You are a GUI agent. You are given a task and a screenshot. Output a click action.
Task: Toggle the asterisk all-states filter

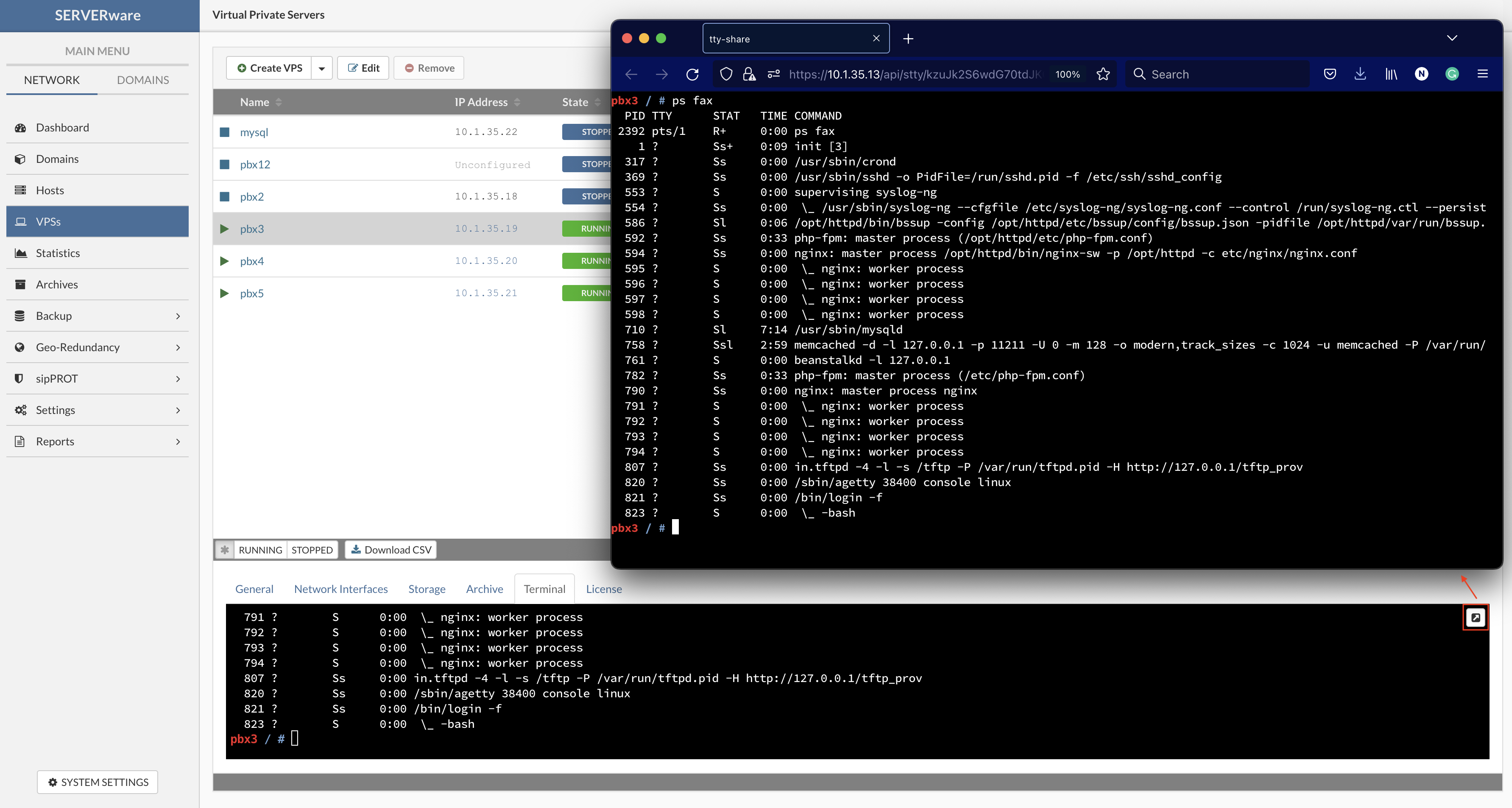coord(224,550)
